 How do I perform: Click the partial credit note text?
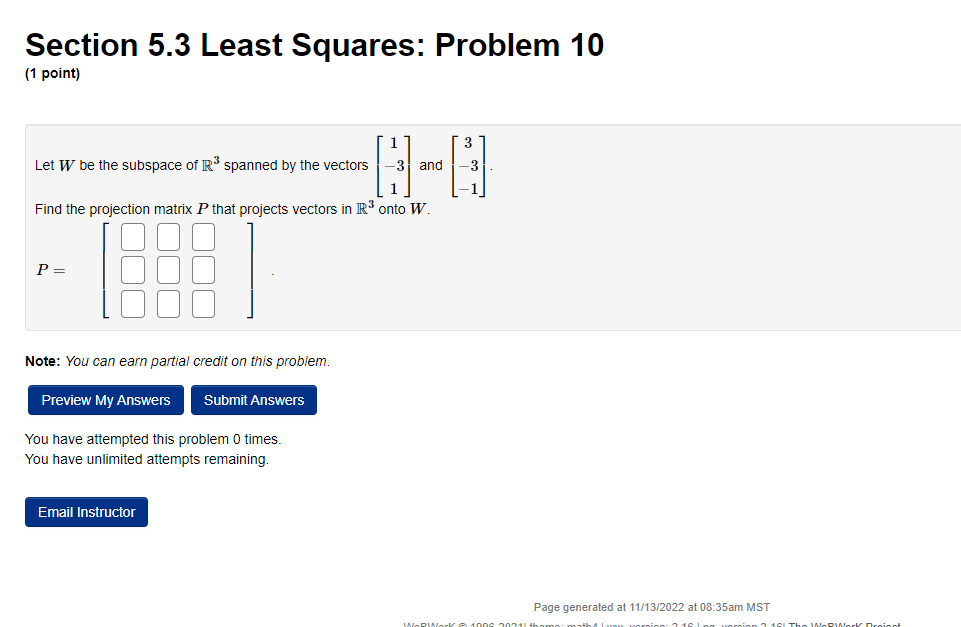[175, 361]
